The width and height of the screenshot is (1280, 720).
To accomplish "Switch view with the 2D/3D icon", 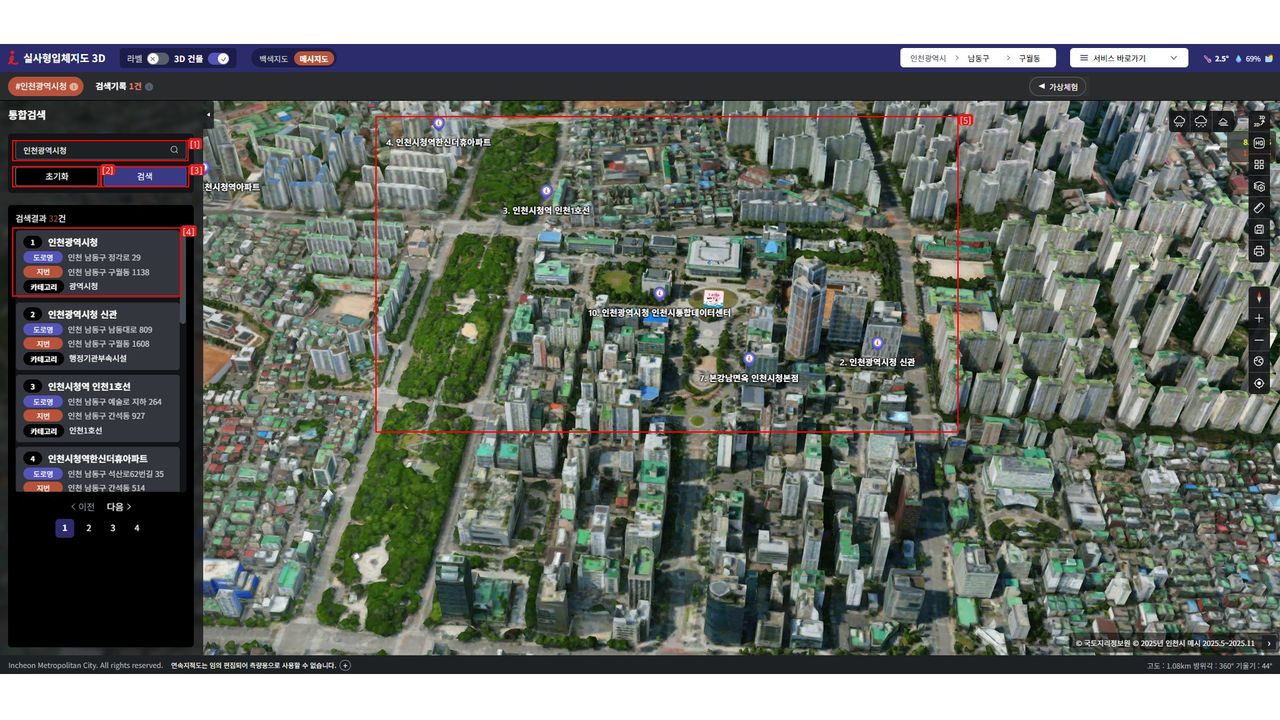I will [x=1259, y=122].
